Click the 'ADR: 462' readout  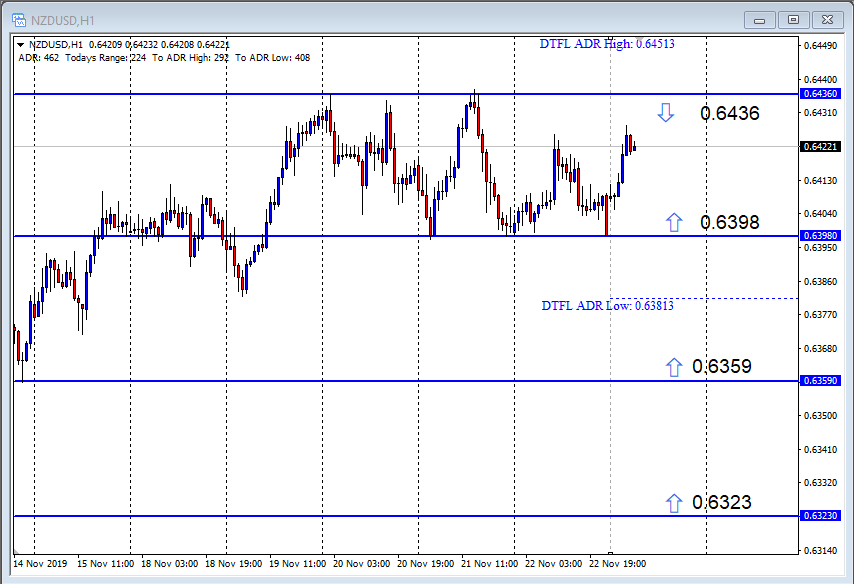tap(39, 58)
